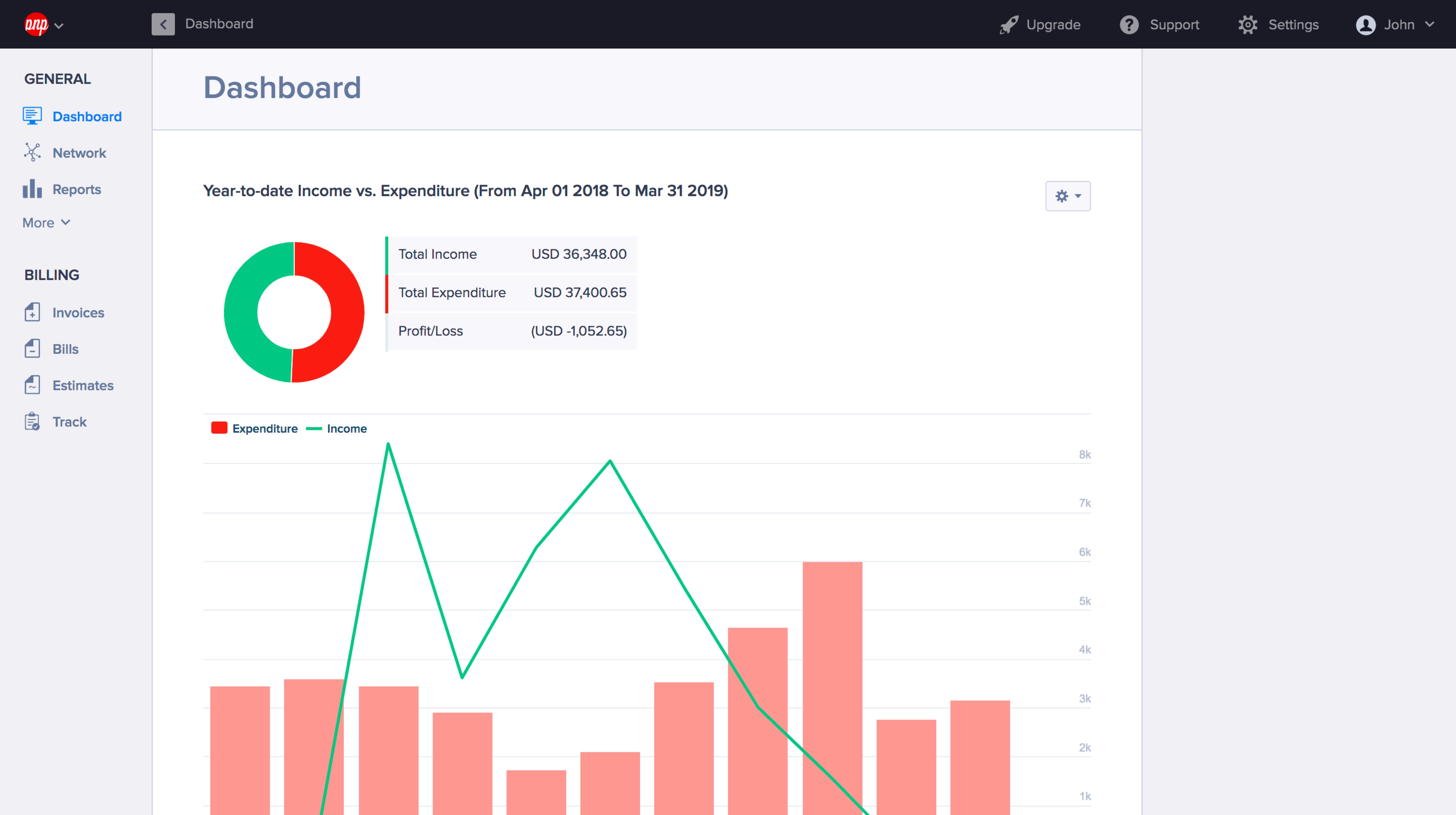Click the (USD -1,052.65) value
The height and width of the screenshot is (815, 1456).
(579, 331)
